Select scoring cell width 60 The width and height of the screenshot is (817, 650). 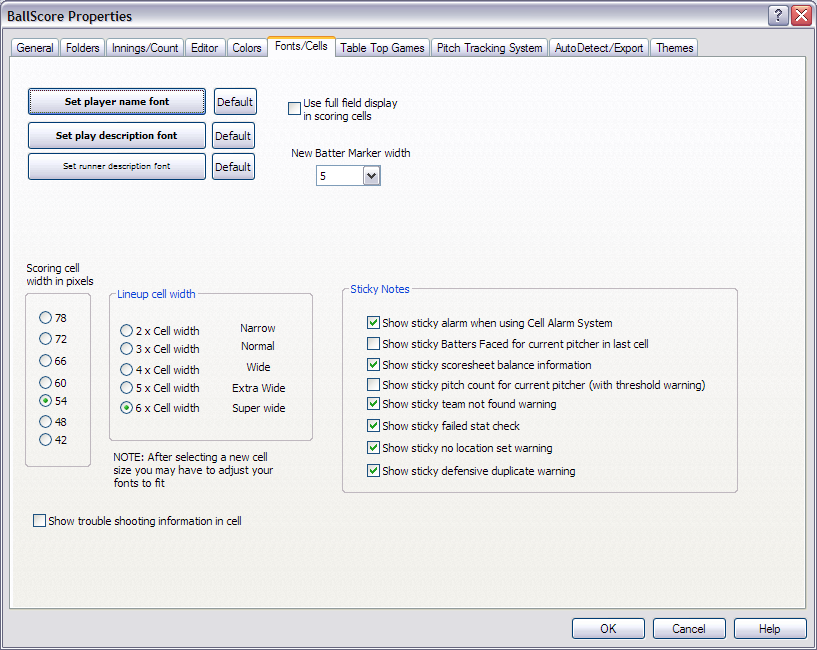[x=45, y=383]
